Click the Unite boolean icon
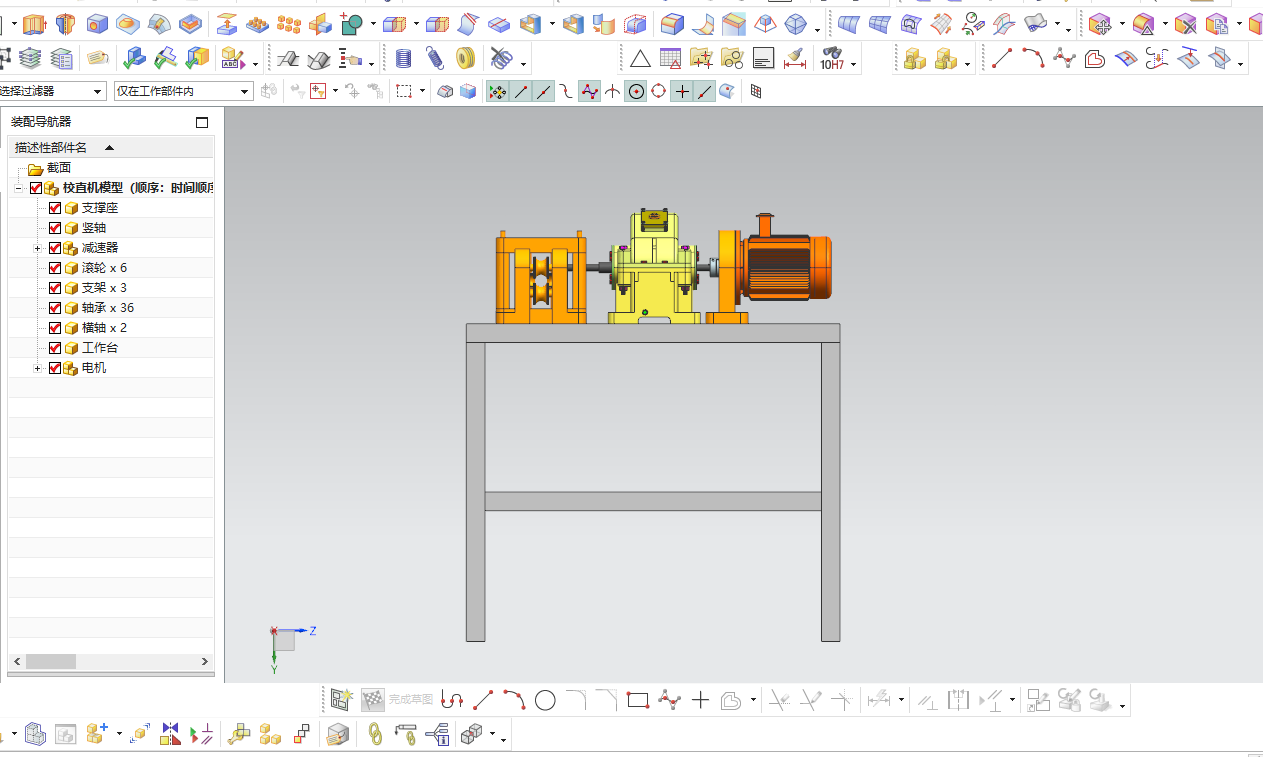 351,23
